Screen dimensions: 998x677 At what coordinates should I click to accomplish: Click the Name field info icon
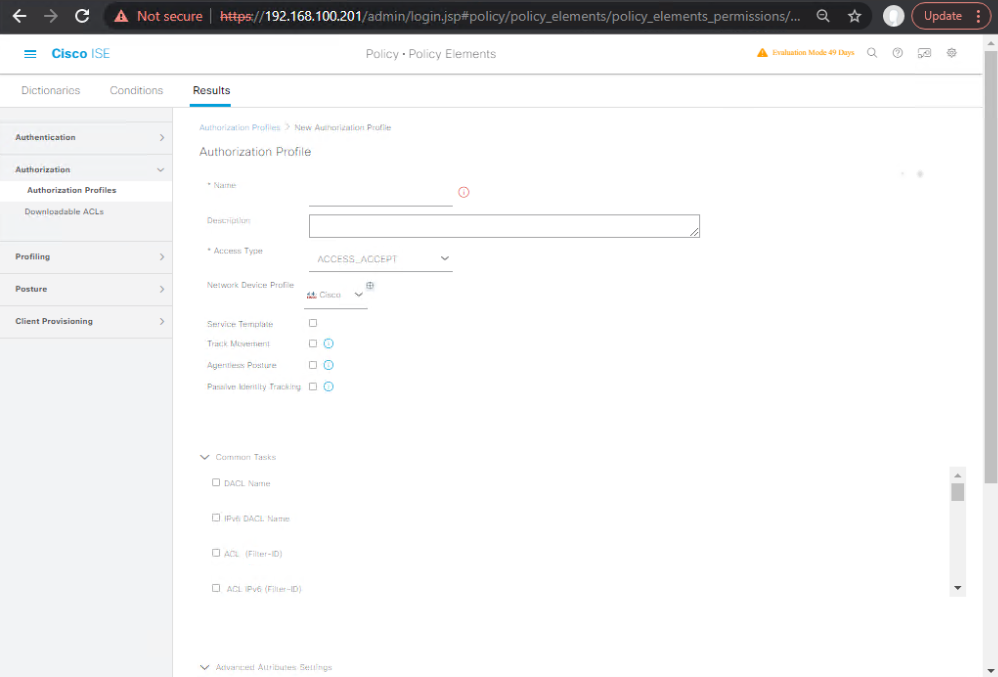click(x=463, y=192)
